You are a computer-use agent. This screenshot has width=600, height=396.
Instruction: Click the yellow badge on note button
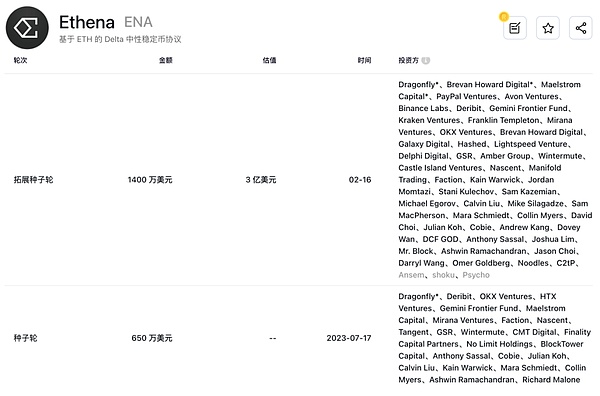coord(504,17)
